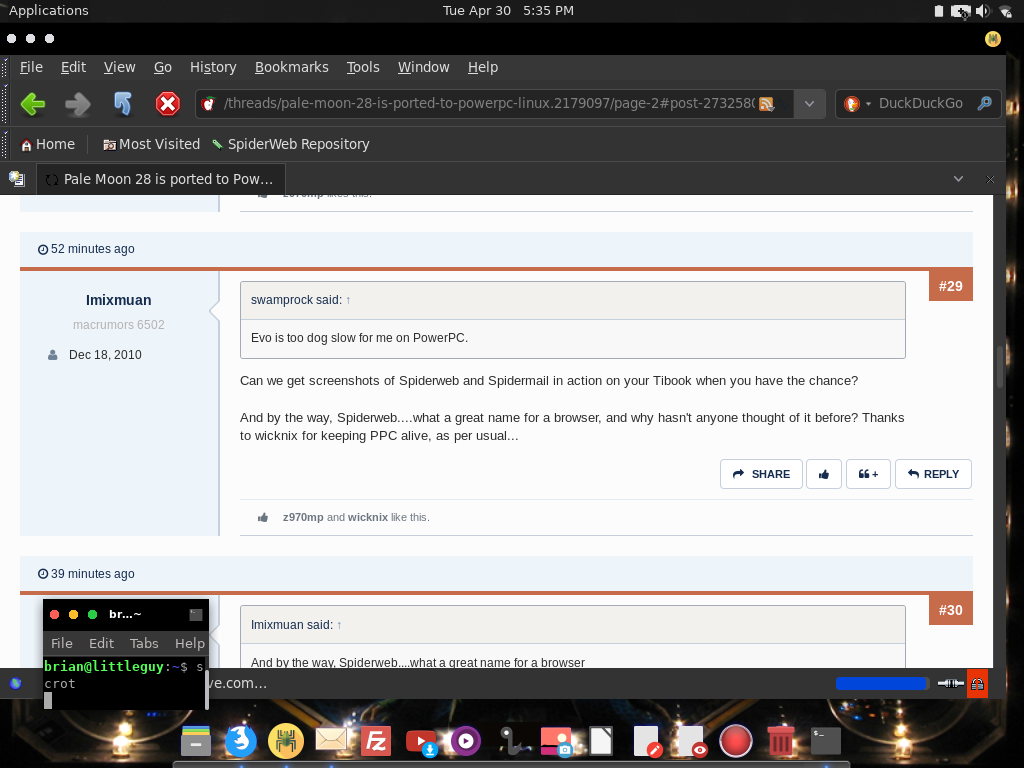Open the Tools menu
This screenshot has width=1024, height=768.
tap(362, 67)
